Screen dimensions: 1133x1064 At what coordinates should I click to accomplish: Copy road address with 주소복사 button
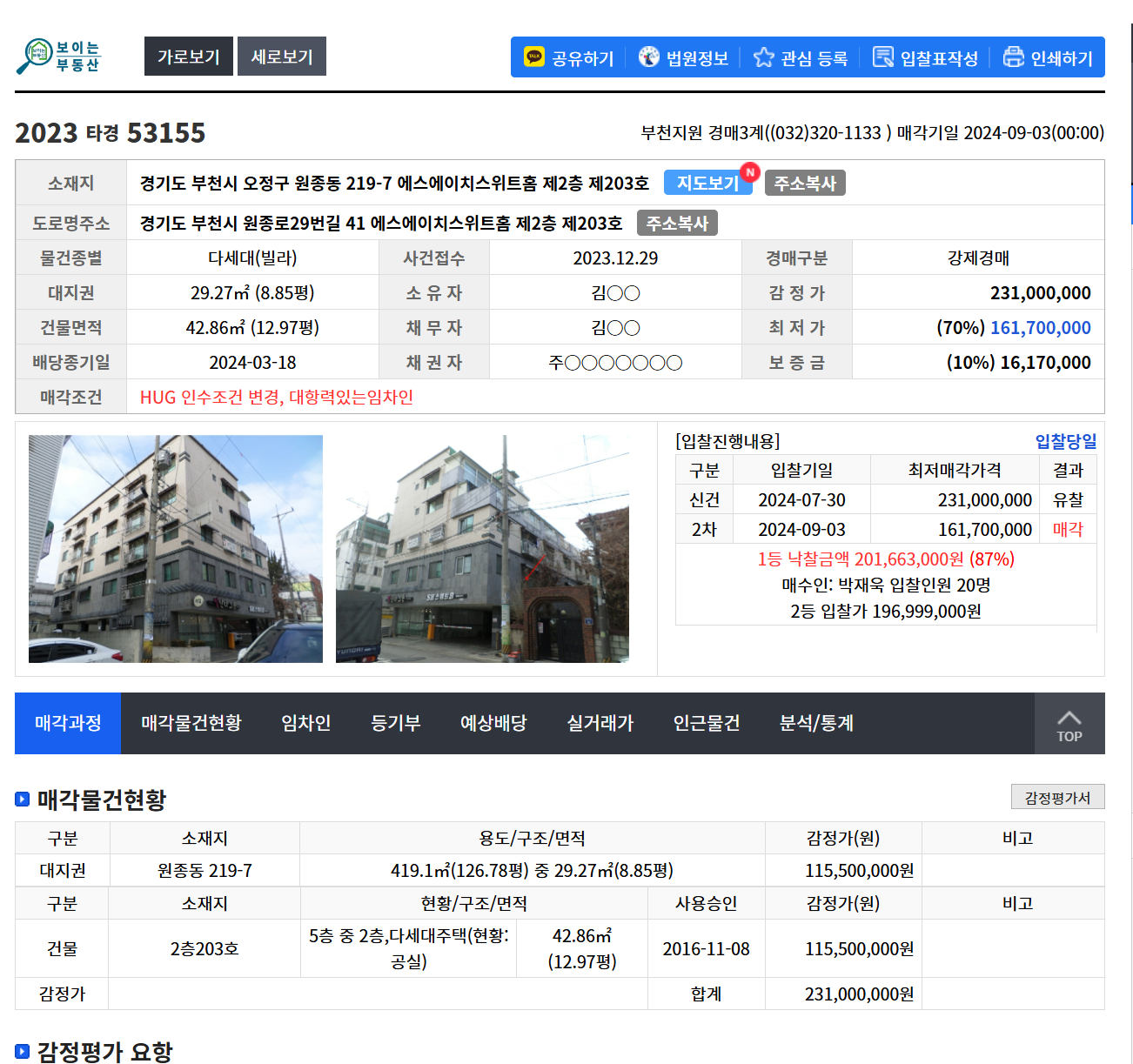pyautogui.click(x=677, y=223)
